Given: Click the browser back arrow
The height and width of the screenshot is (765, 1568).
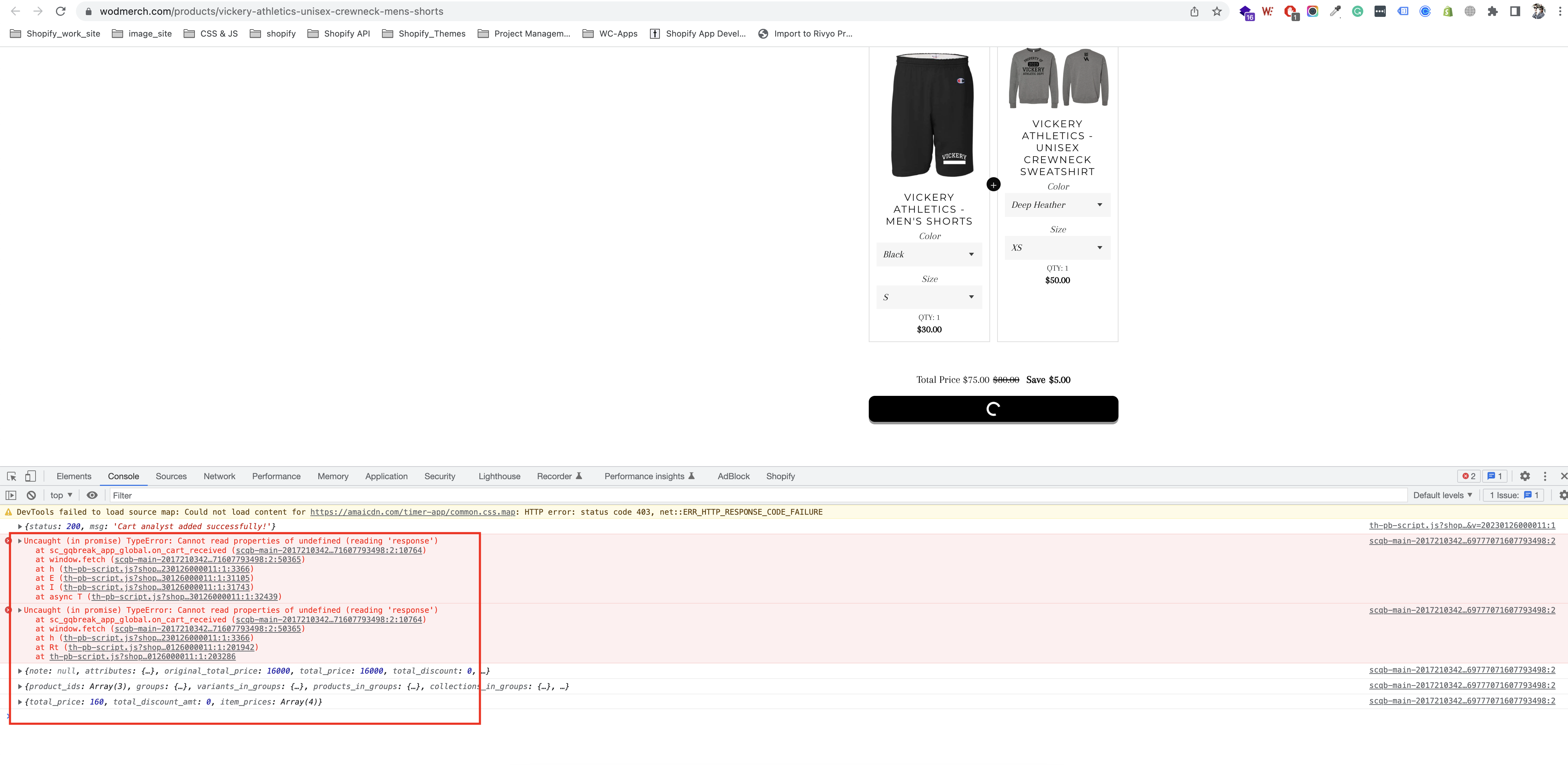Looking at the screenshot, I should 16,11.
